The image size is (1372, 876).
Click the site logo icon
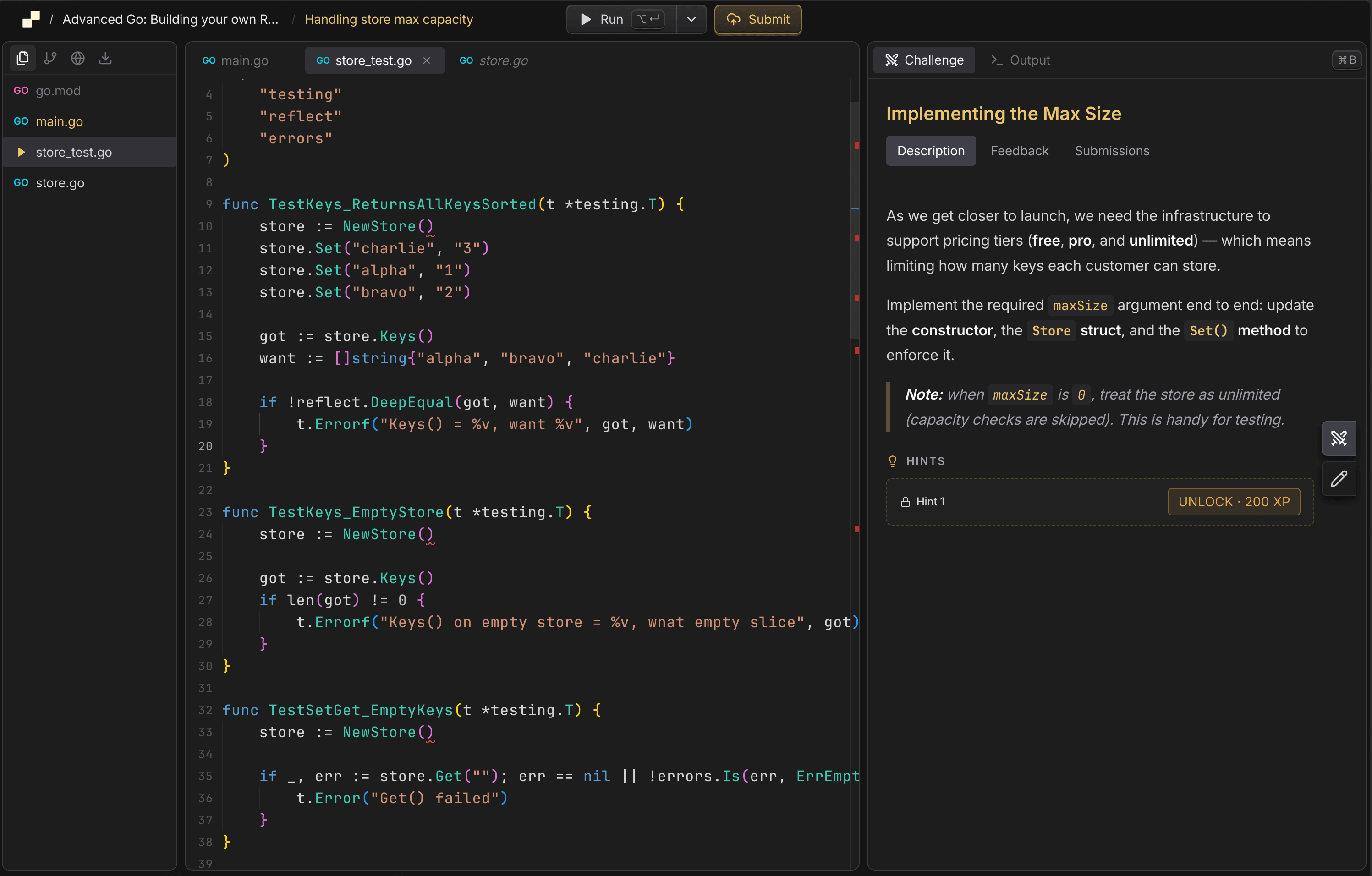point(31,19)
